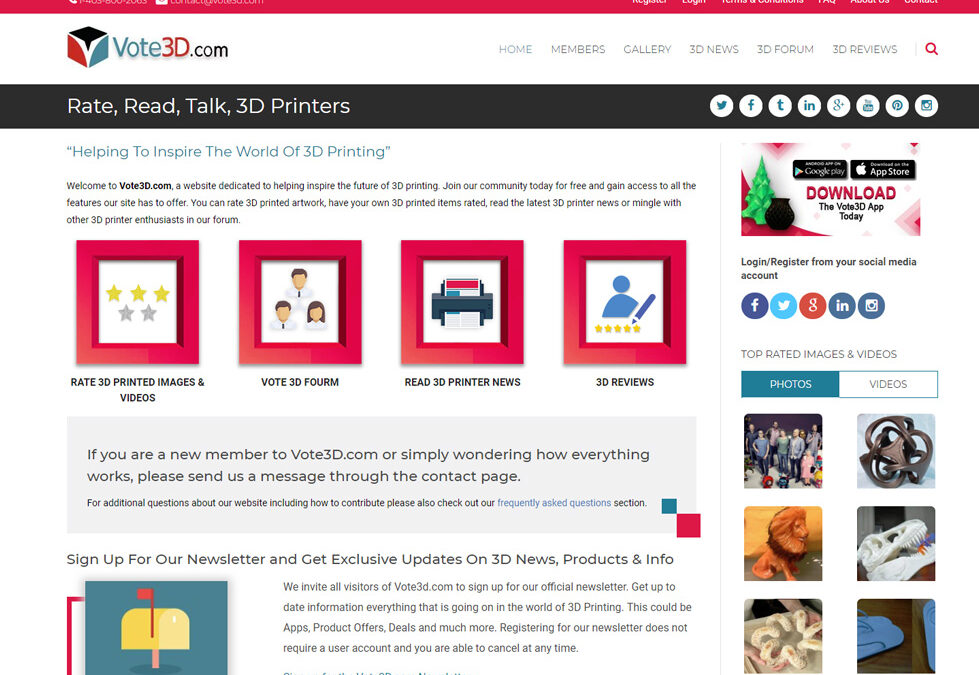Log in with red Google Plus sidebar icon
This screenshot has width=979, height=675.
812,305
